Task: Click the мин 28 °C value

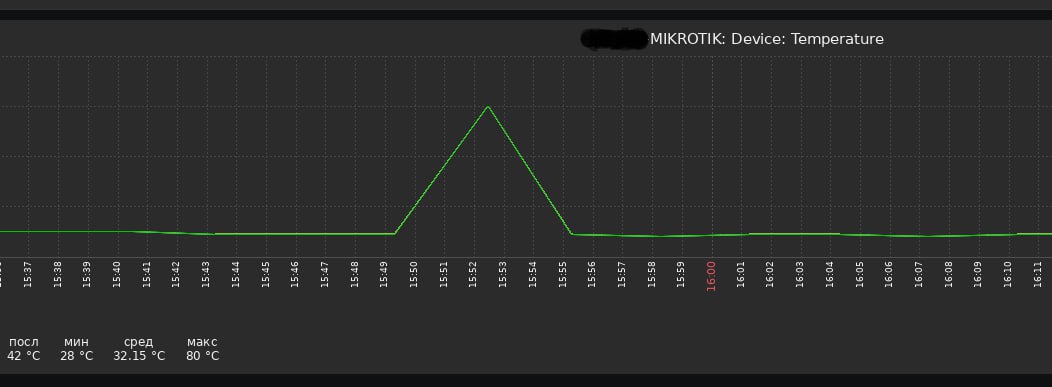Action: click(x=76, y=355)
